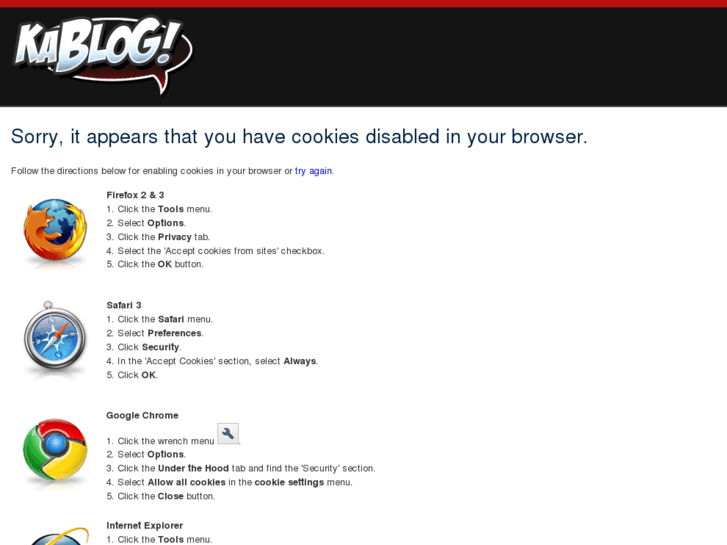The height and width of the screenshot is (545, 727).
Task: Click the Internet Explorer icon
Action: [x=58, y=536]
